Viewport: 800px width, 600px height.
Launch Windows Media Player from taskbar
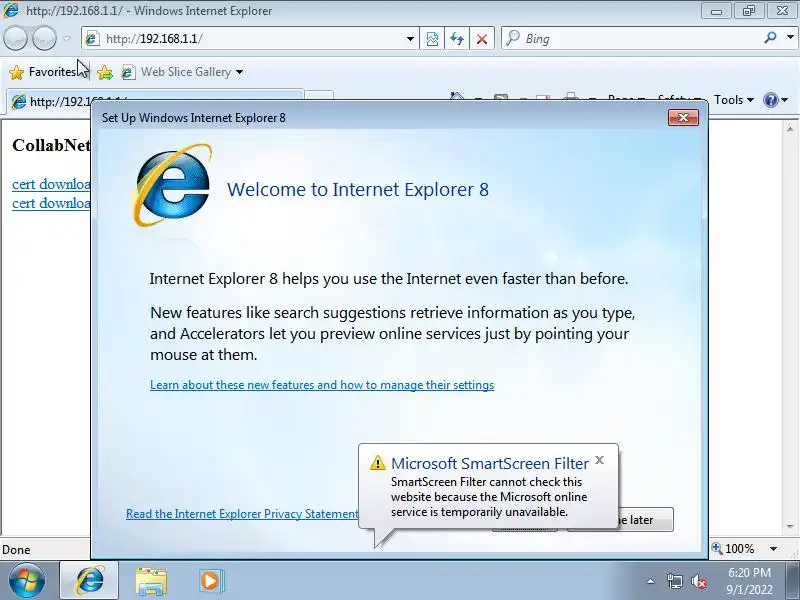tap(211, 581)
